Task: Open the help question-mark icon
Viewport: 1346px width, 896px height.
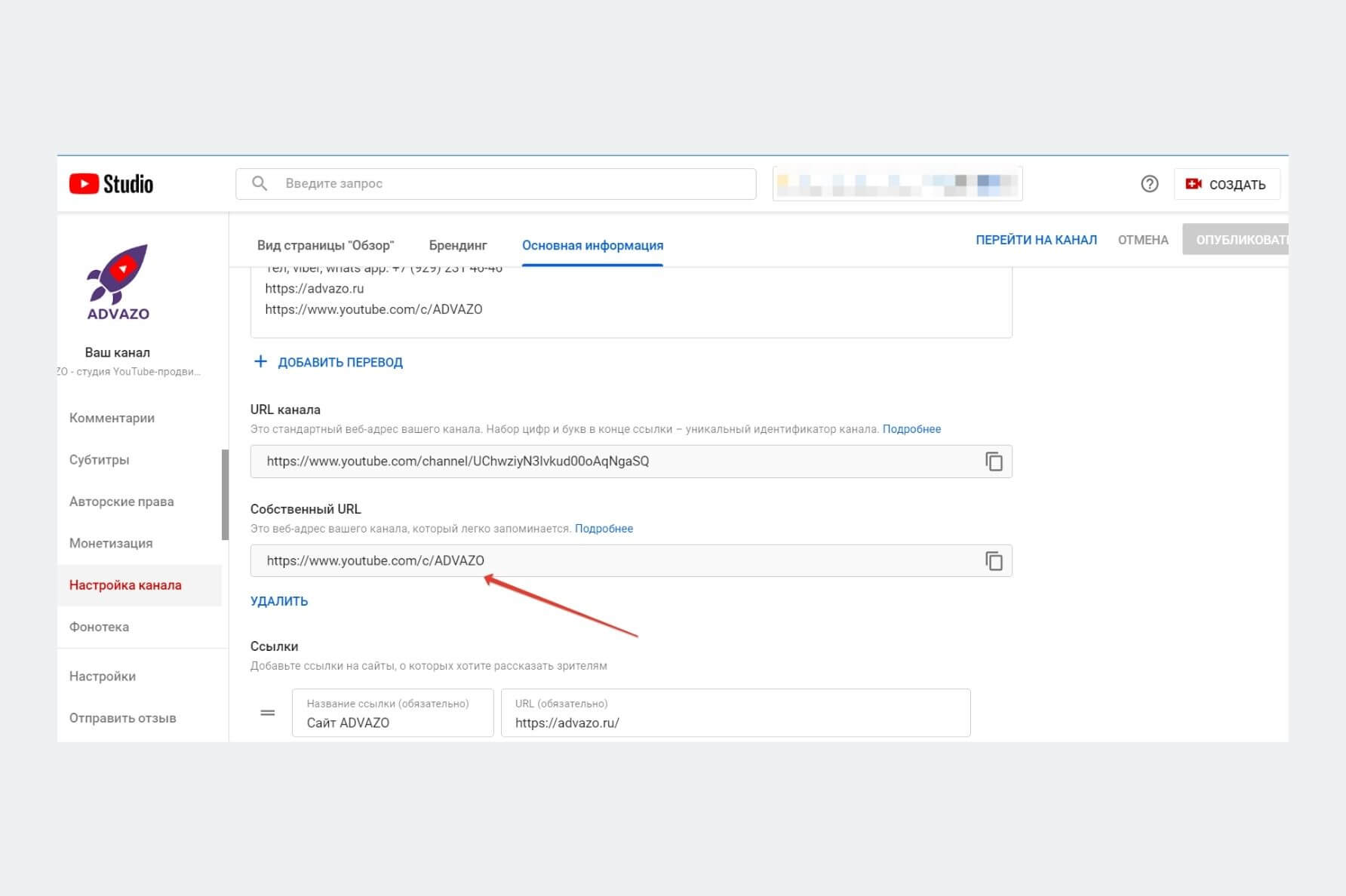Action: [1149, 184]
